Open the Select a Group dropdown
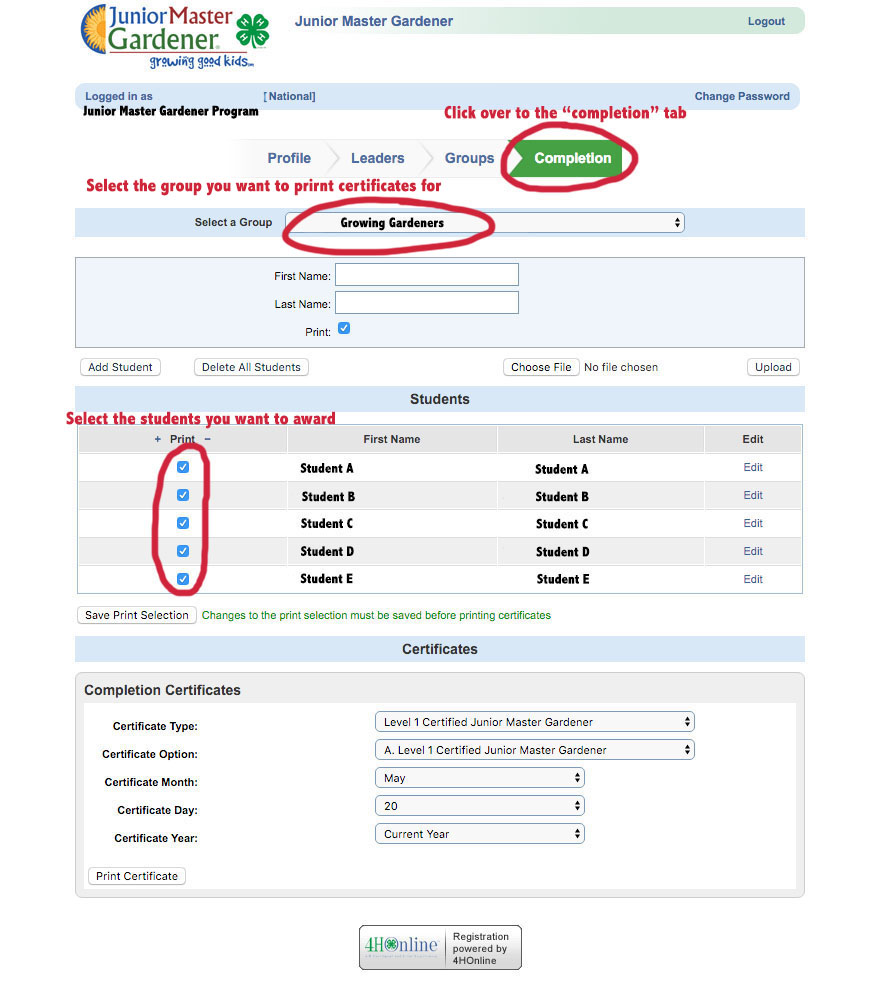This screenshot has width=870, height=1007. (x=485, y=223)
